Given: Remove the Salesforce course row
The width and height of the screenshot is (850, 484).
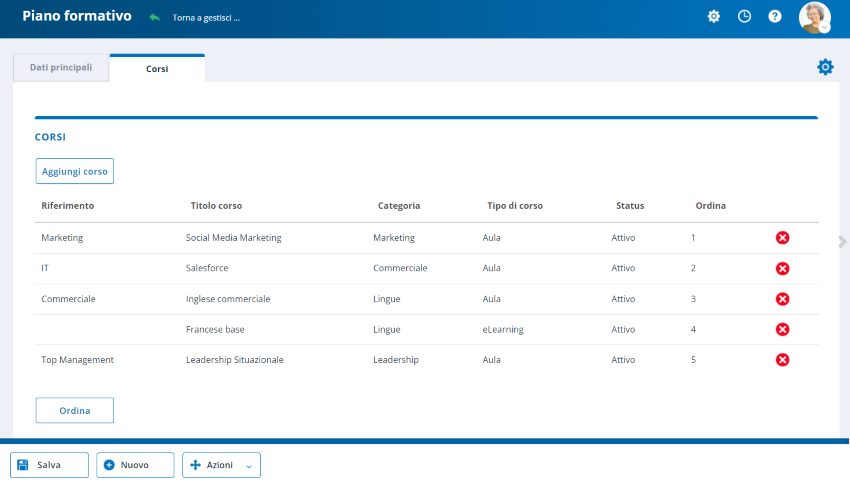Looking at the screenshot, I should click(783, 268).
